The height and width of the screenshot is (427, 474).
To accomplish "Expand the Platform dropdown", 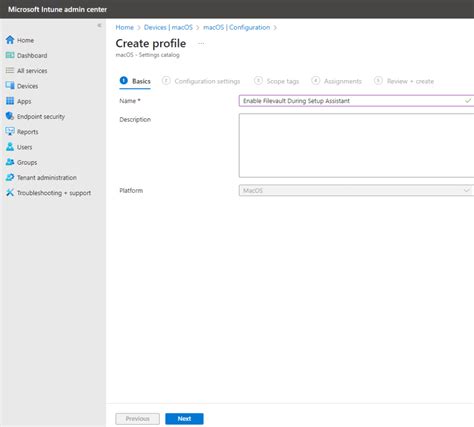I will 356,190.
